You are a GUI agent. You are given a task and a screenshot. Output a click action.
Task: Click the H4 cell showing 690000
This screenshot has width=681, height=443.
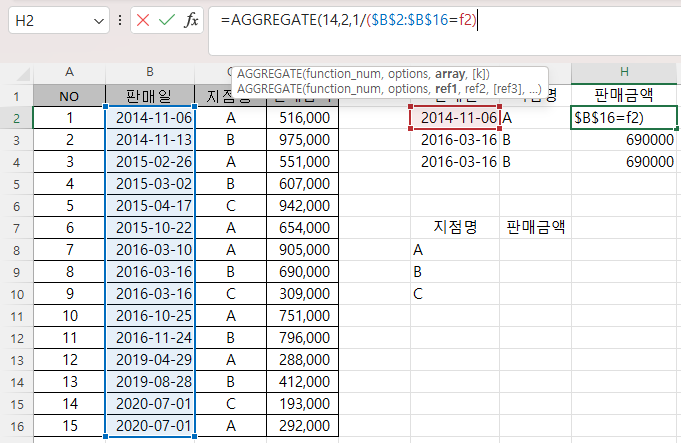[x=624, y=162]
